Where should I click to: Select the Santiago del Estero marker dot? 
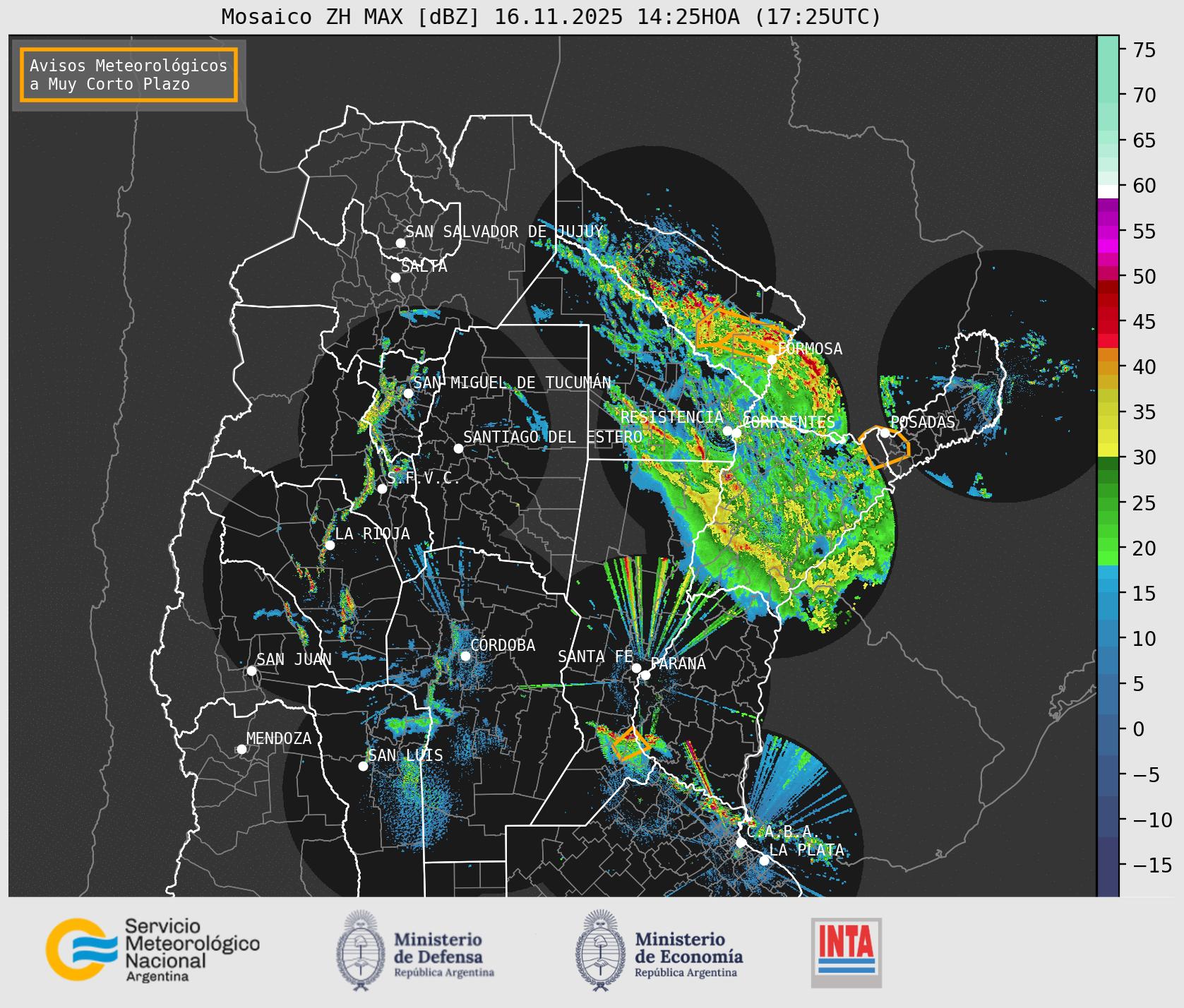tap(458, 448)
